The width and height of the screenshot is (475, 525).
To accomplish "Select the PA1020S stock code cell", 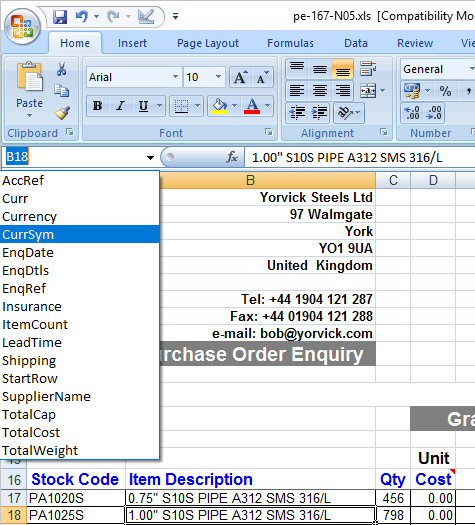I will 76,498.
